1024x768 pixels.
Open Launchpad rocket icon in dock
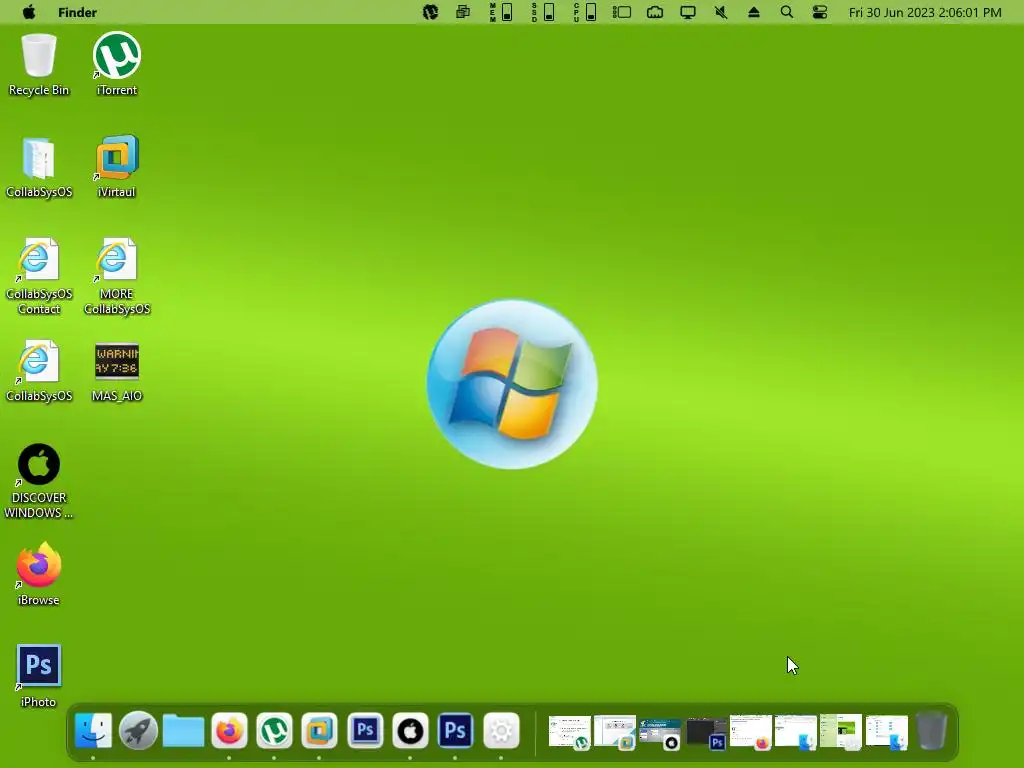138,730
